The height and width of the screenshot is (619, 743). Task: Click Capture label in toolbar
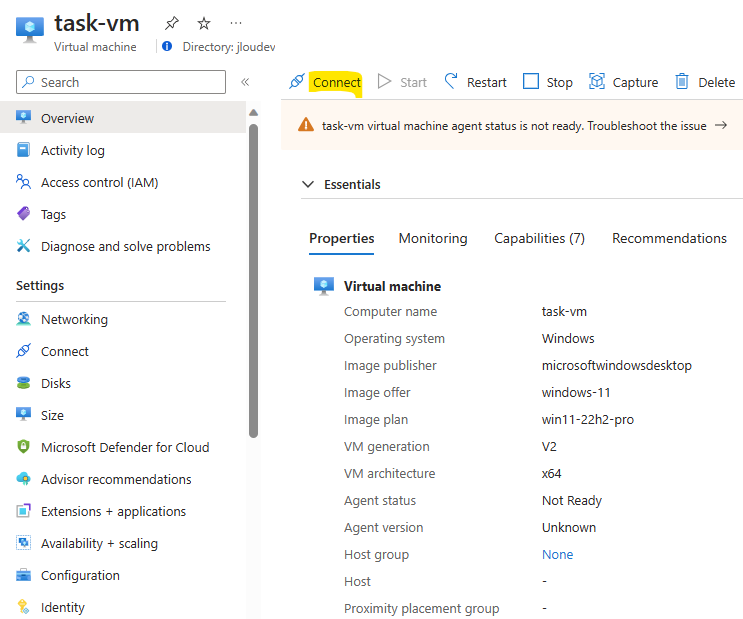[x=635, y=83]
